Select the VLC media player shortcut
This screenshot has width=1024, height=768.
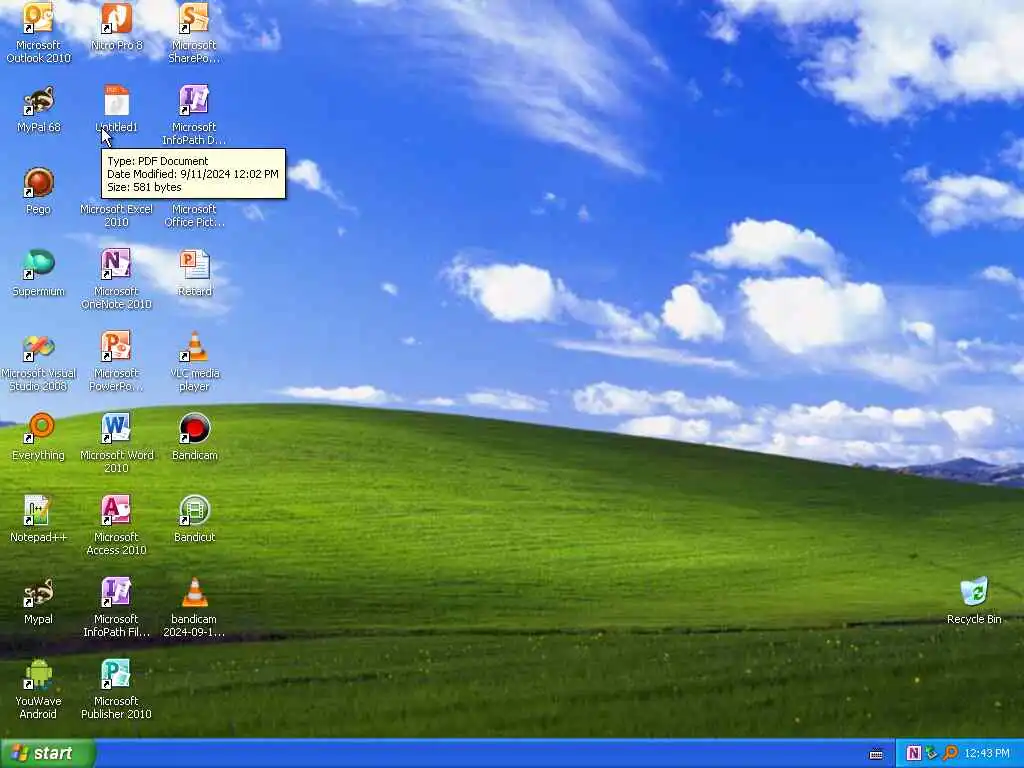[x=195, y=347]
